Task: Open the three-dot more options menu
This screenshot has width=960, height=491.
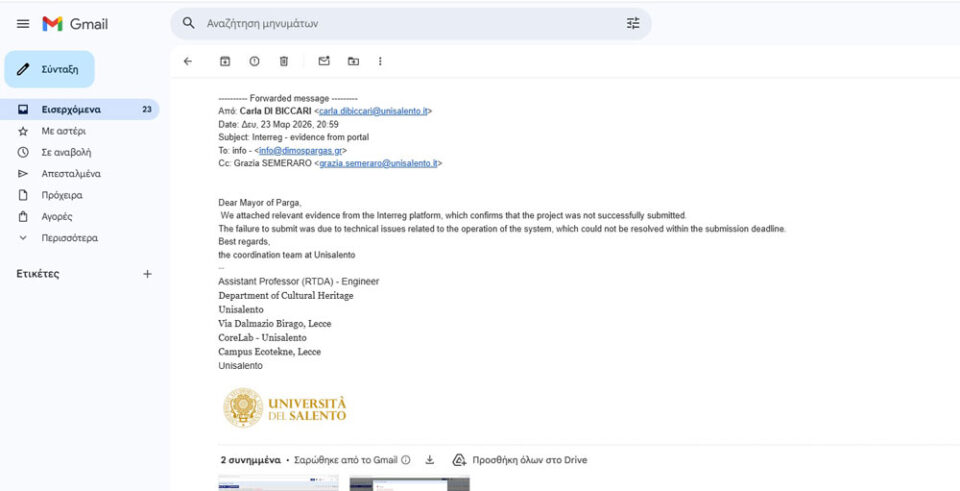Action: 380,61
